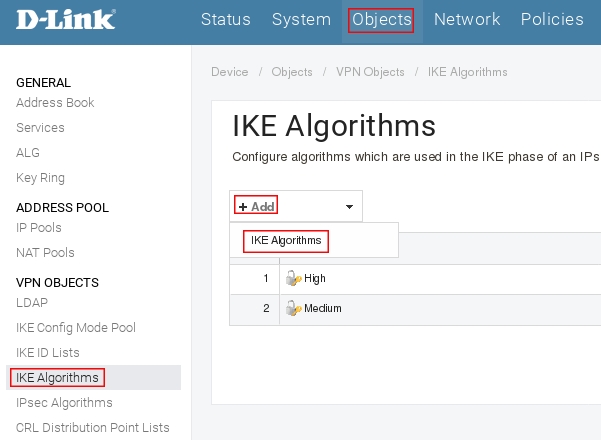Open Address Book in the sidebar
The image size is (601, 440).
click(55, 103)
